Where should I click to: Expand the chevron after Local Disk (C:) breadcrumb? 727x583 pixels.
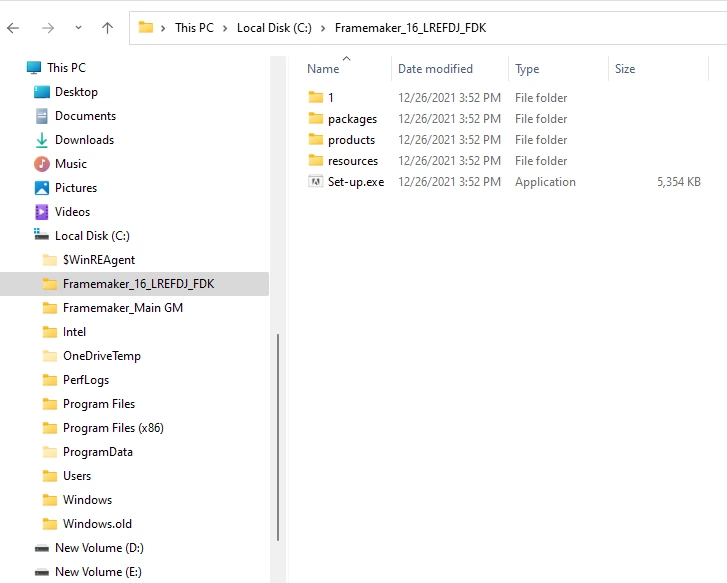point(323,28)
